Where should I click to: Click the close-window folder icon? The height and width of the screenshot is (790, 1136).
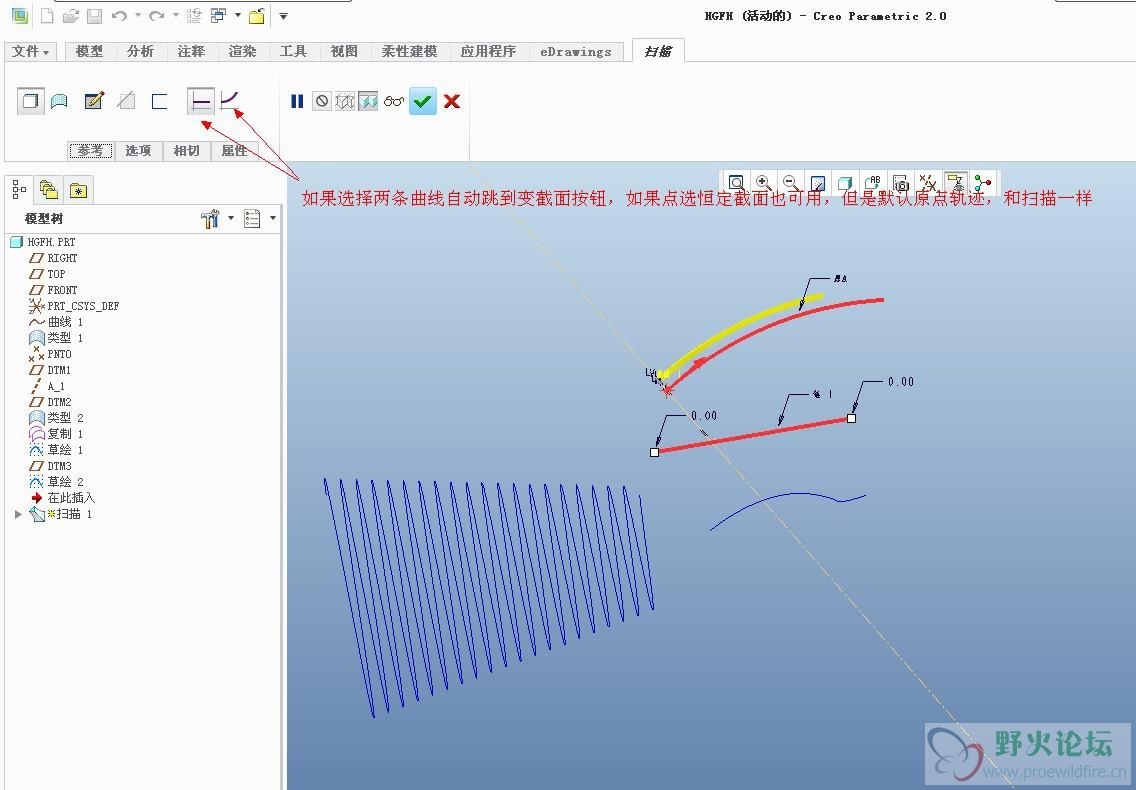pos(256,16)
